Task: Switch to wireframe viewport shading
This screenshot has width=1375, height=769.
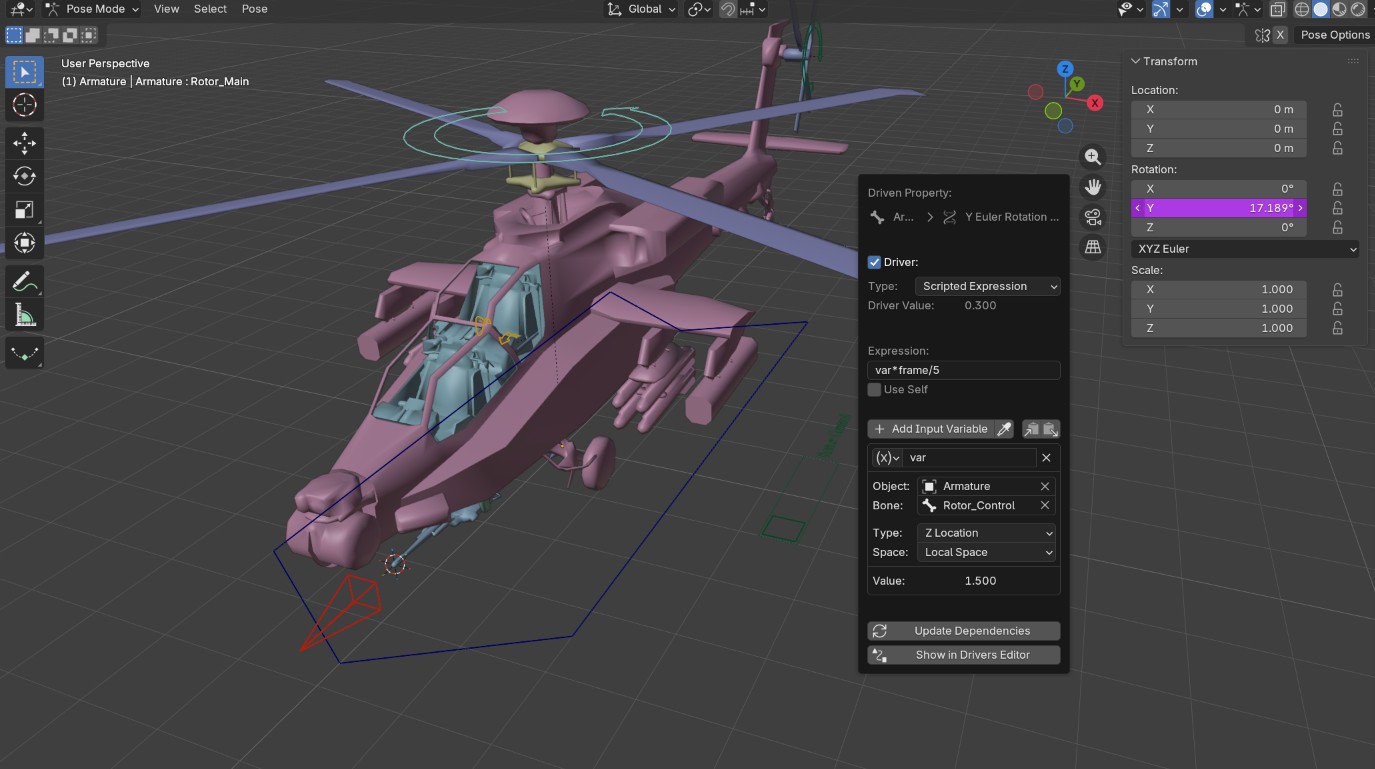Action: [1302, 9]
